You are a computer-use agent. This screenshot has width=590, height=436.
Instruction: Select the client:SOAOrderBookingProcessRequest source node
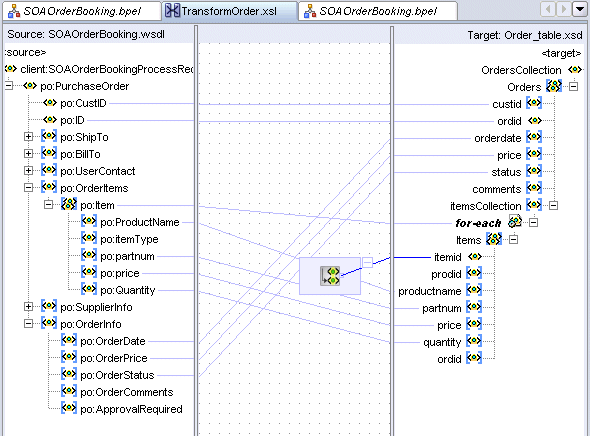[107, 69]
